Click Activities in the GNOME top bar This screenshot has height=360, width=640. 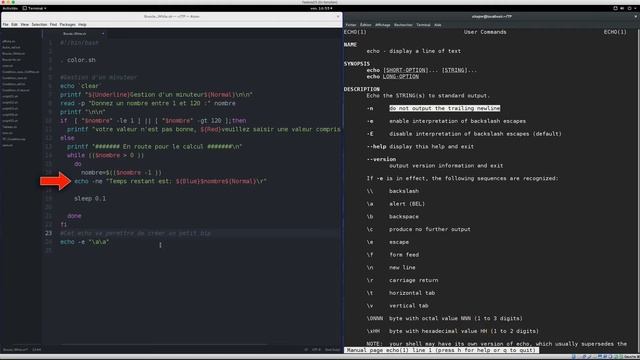(10, 8)
